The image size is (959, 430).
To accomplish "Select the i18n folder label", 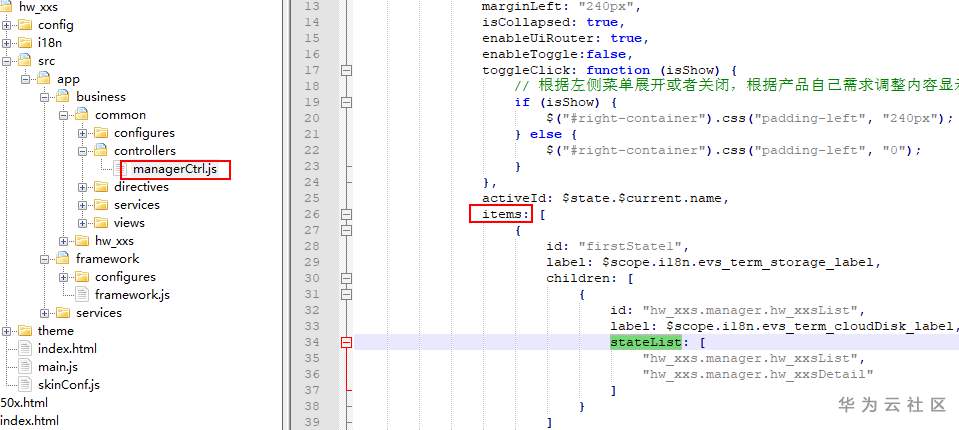I will pyautogui.click(x=50, y=43).
